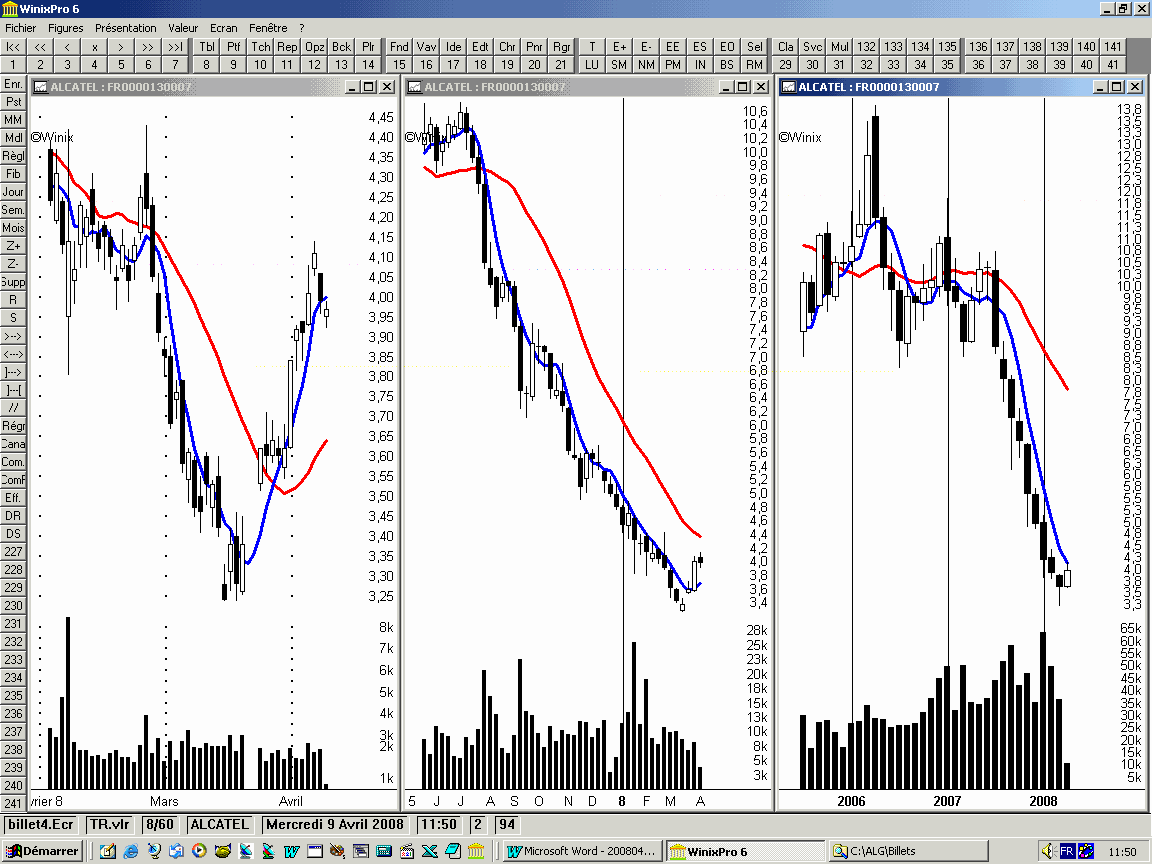This screenshot has width=1152, height=864.
Task: Launch Internet Explorer from quick launch
Action: tap(131, 851)
